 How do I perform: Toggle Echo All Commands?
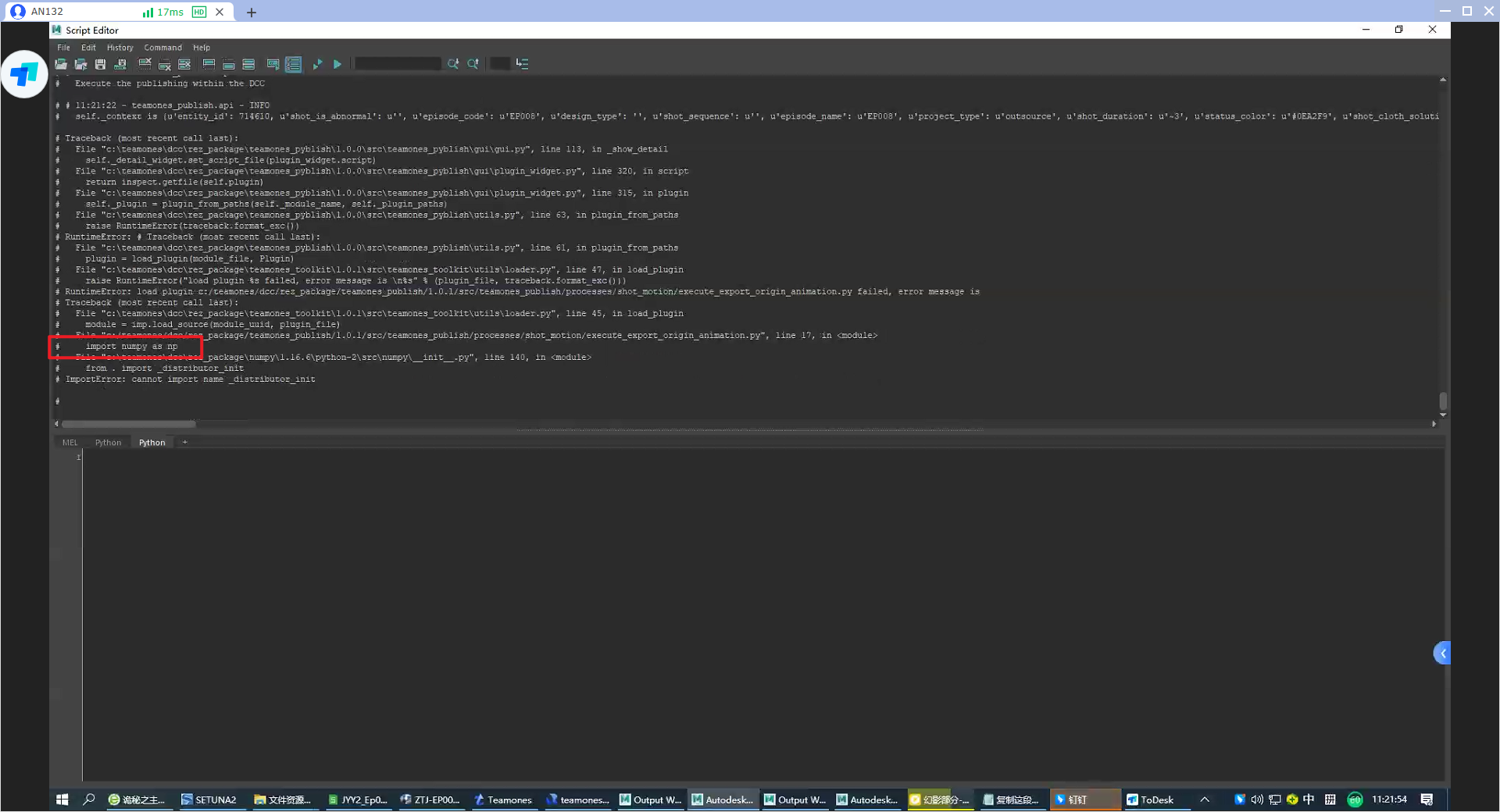tap(273, 64)
